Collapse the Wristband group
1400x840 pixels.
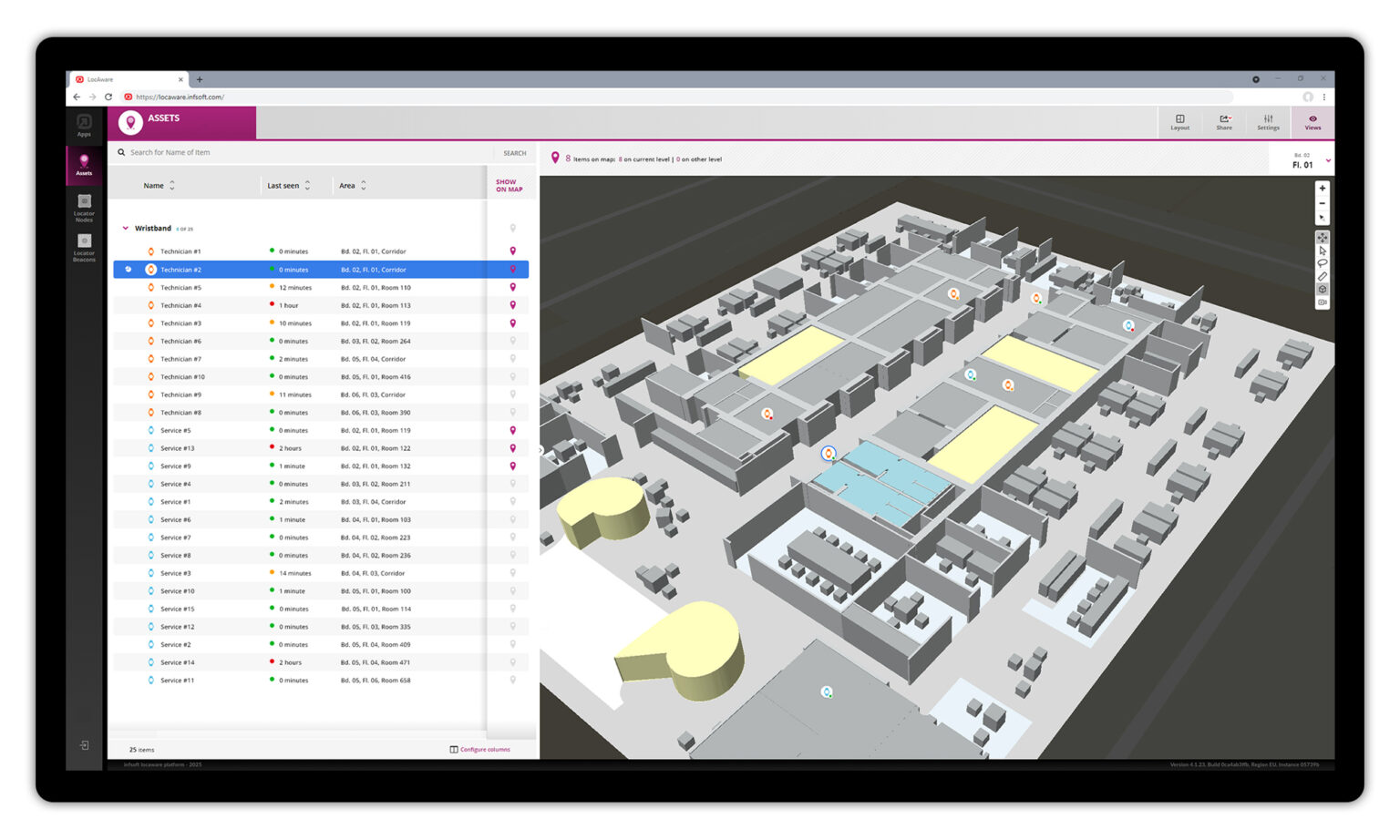point(127,228)
